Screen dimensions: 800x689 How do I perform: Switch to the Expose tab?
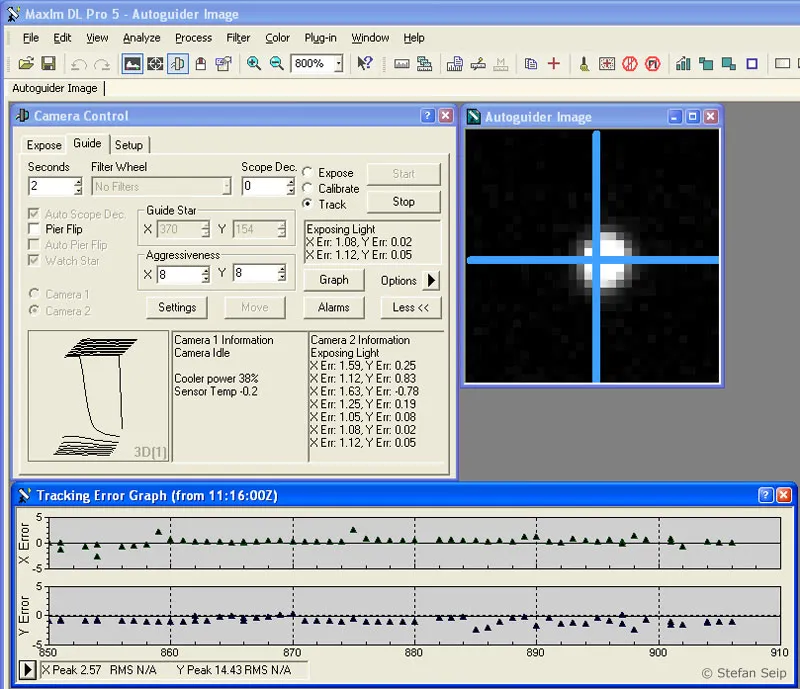[44, 145]
